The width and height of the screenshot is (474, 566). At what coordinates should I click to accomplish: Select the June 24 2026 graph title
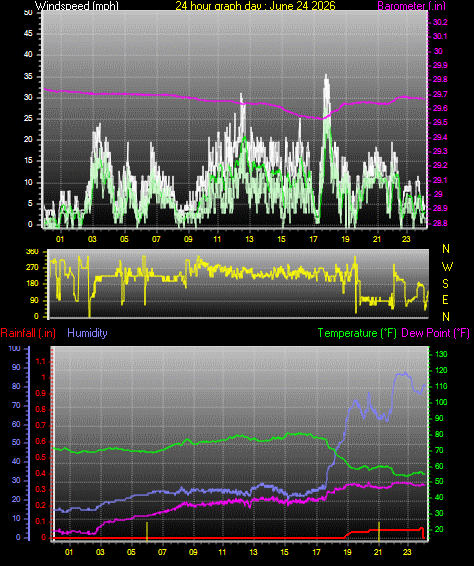[x=256, y=5]
